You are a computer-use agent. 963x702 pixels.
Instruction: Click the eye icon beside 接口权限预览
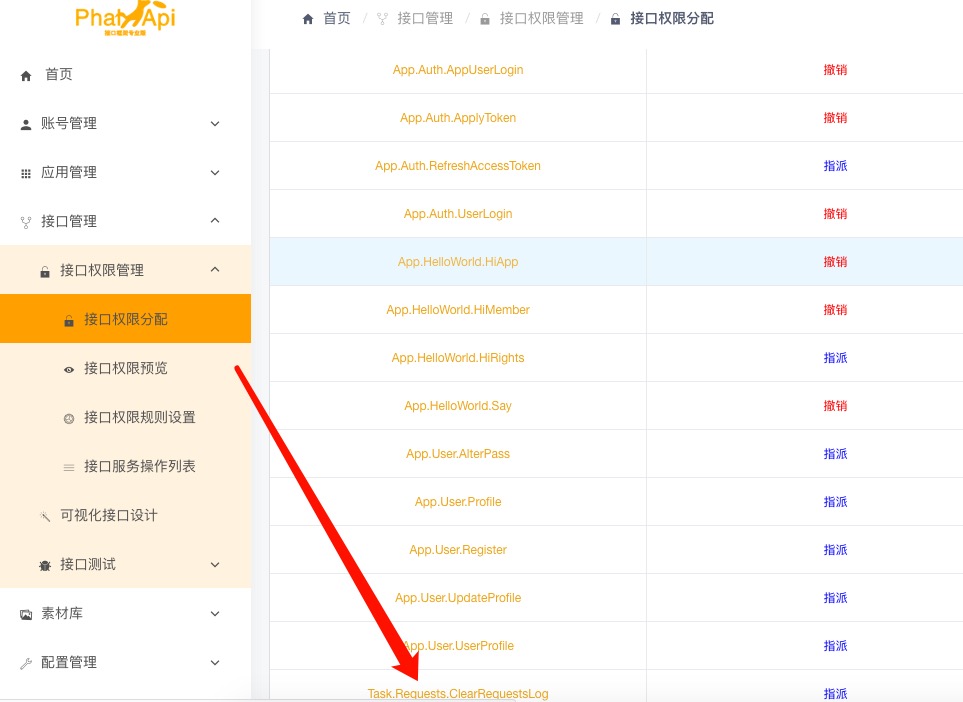[x=69, y=369]
